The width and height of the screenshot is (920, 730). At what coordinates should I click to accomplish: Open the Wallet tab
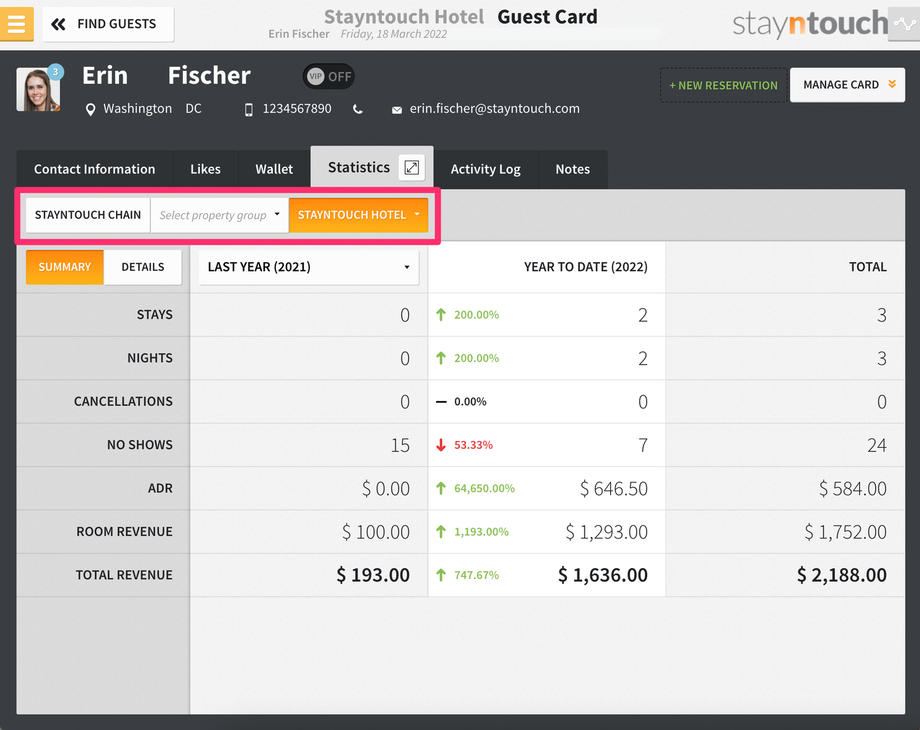[x=274, y=170]
